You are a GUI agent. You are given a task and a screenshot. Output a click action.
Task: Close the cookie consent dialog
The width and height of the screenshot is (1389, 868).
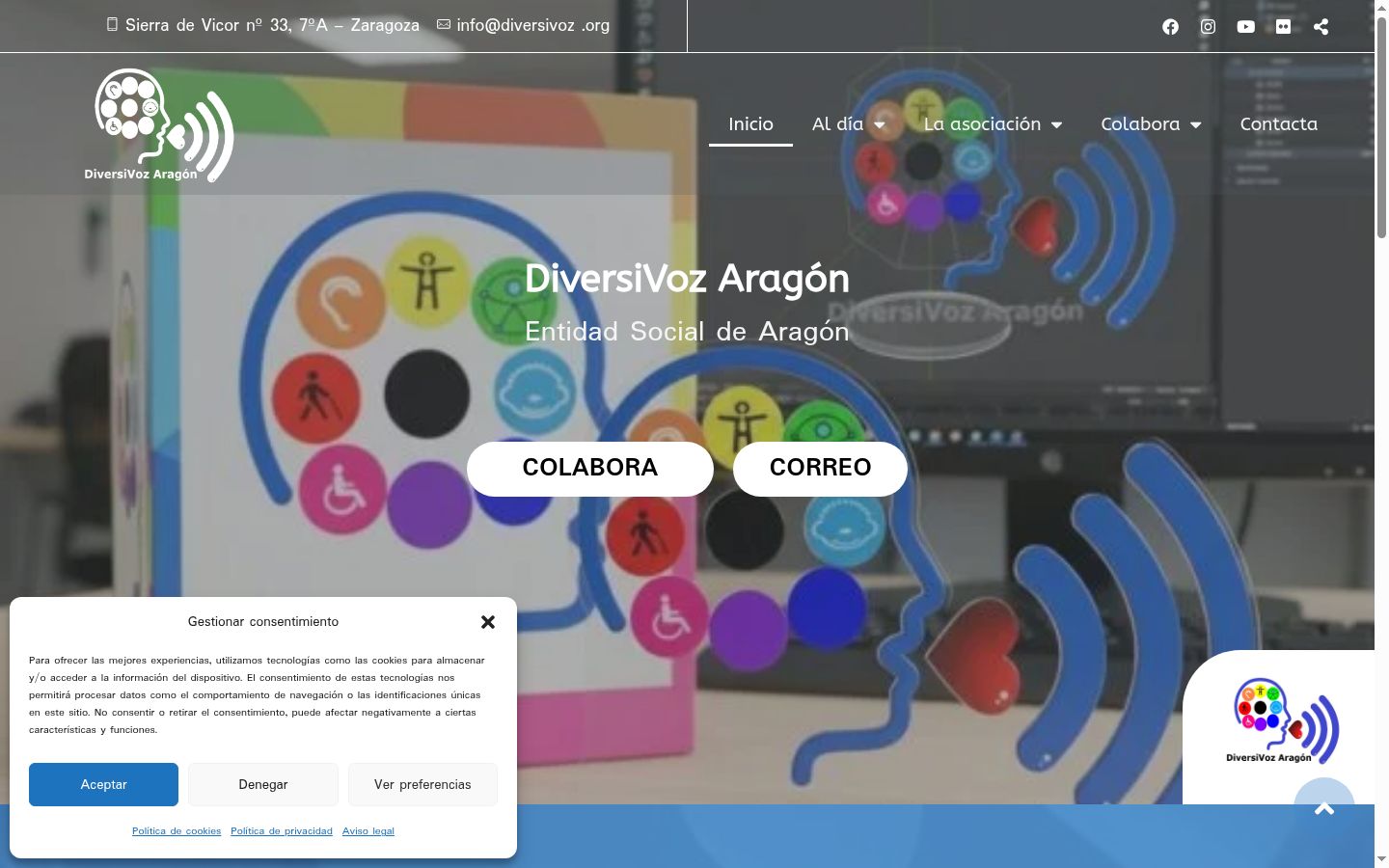(x=488, y=622)
